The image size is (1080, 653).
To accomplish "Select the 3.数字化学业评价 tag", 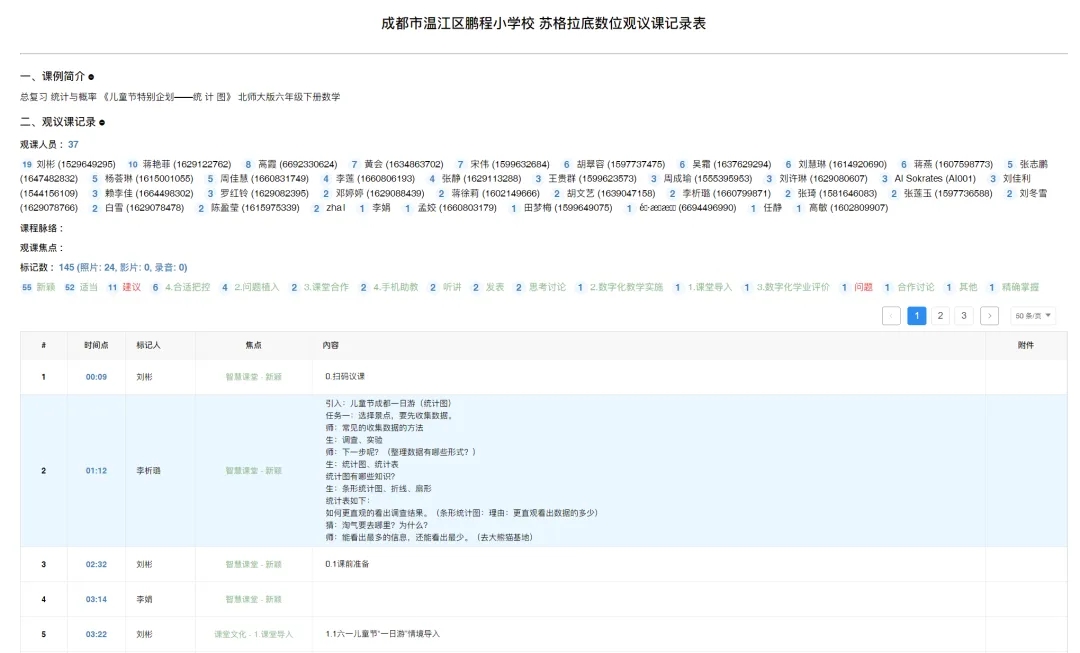I will 792,287.
